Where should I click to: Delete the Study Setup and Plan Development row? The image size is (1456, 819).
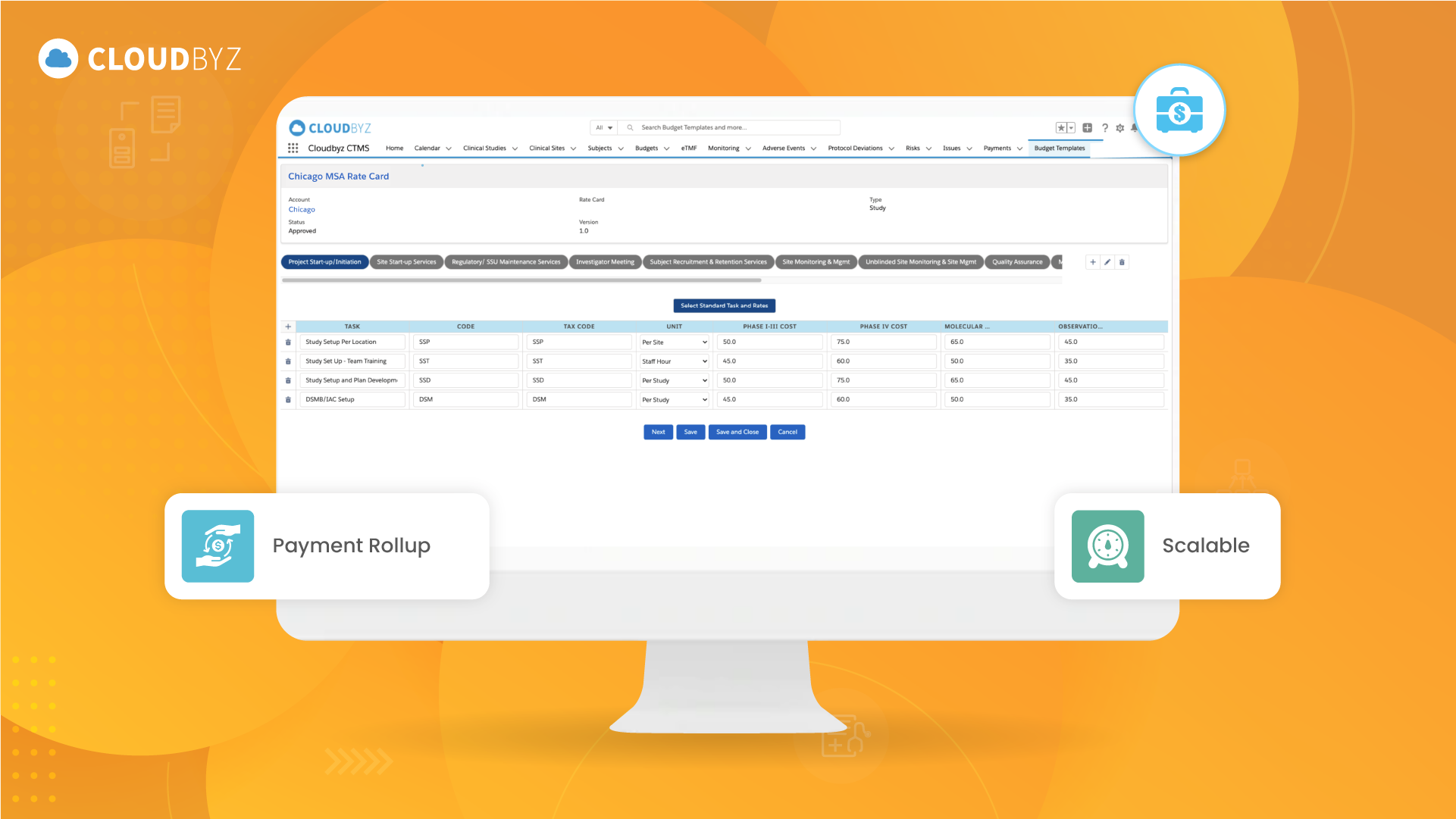(288, 380)
